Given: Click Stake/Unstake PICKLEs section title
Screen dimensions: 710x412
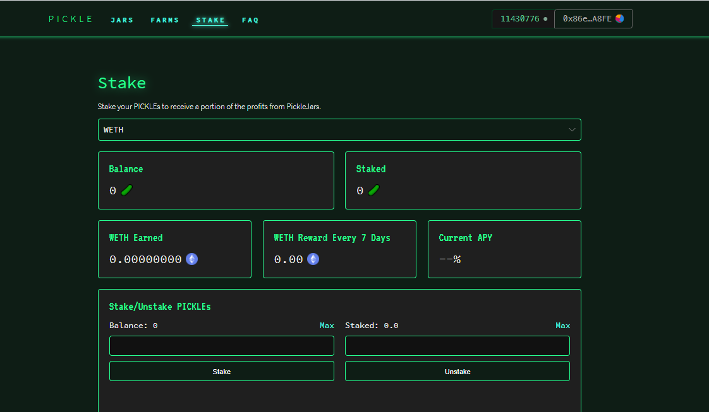Looking at the screenshot, I should click(x=159, y=307).
